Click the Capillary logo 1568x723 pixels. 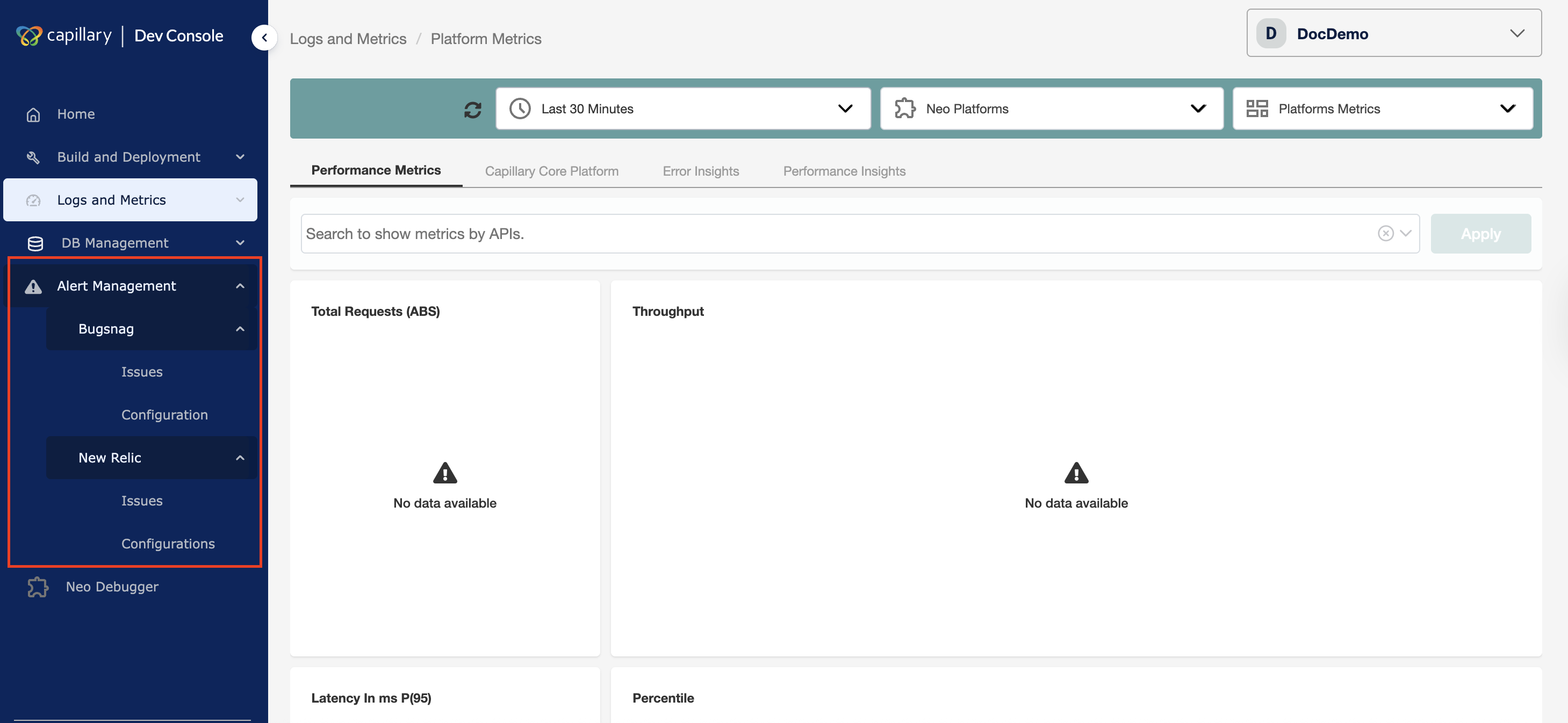28,36
